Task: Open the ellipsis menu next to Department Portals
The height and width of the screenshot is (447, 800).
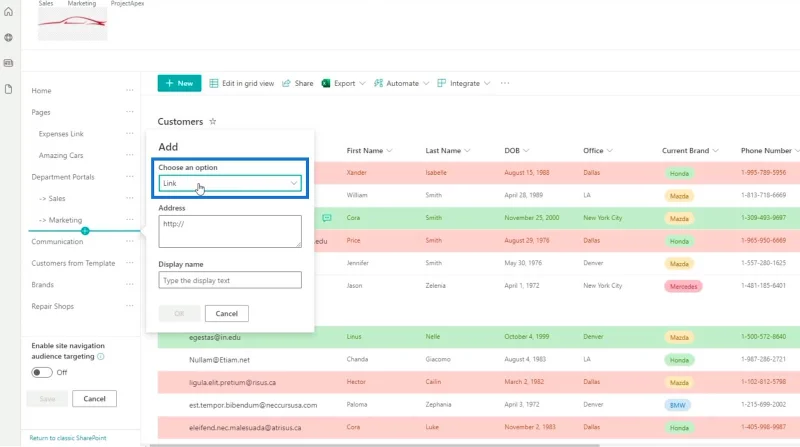Action: [130, 176]
